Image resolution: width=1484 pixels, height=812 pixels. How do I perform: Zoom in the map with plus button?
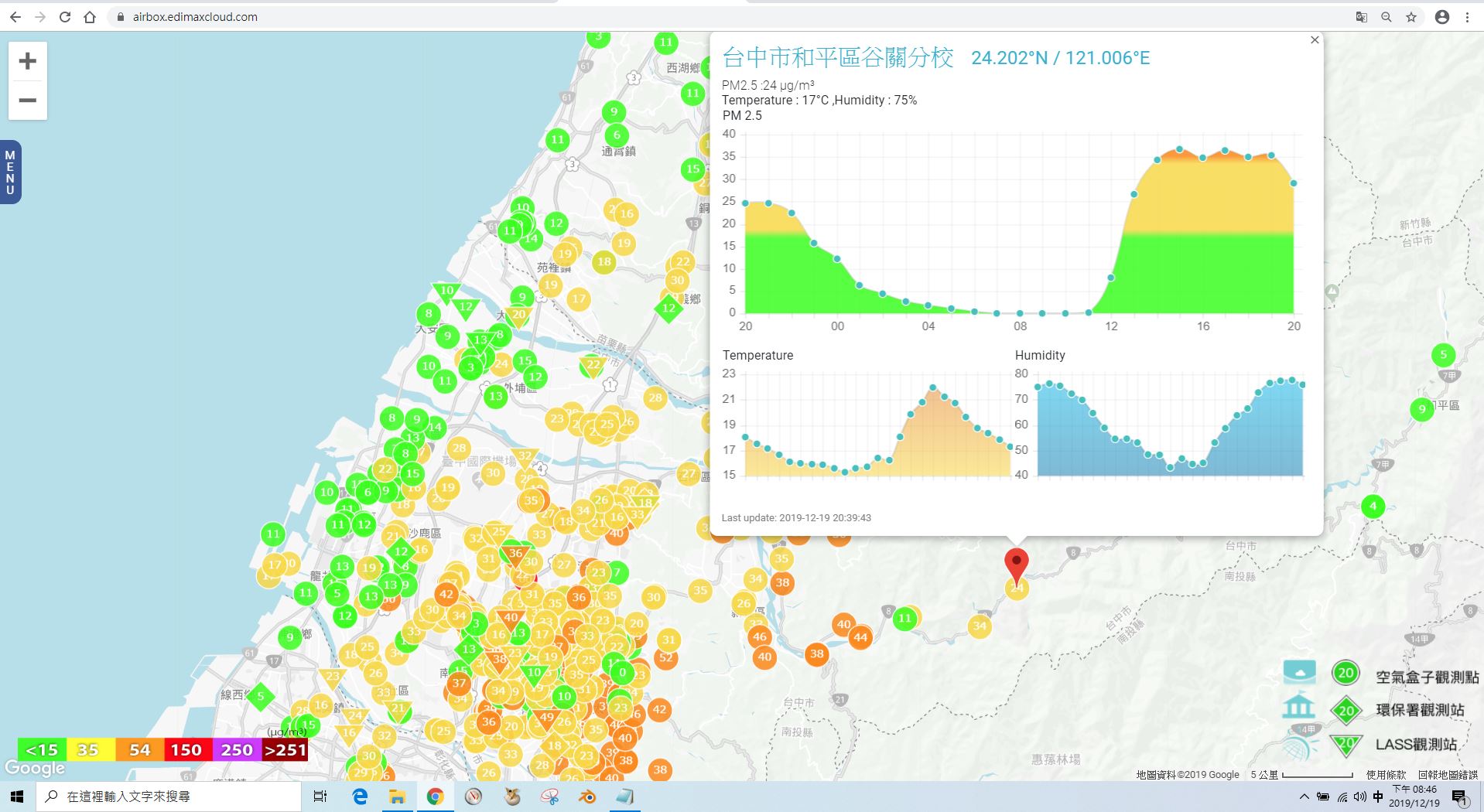(28, 61)
